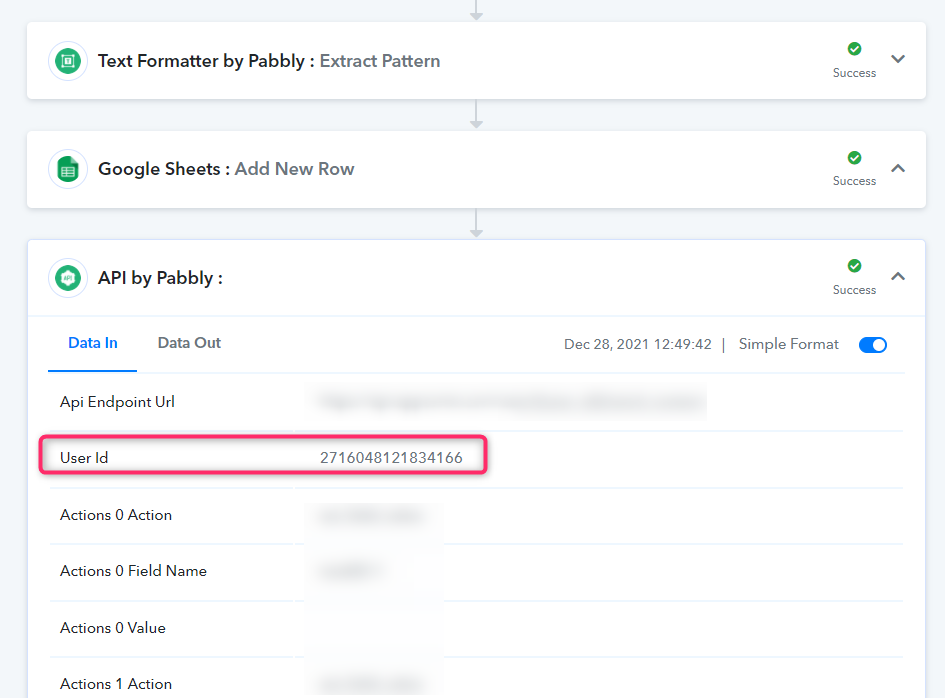The image size is (945, 698).
Task: Select the API by Pabbly title text
Action: pos(160,278)
